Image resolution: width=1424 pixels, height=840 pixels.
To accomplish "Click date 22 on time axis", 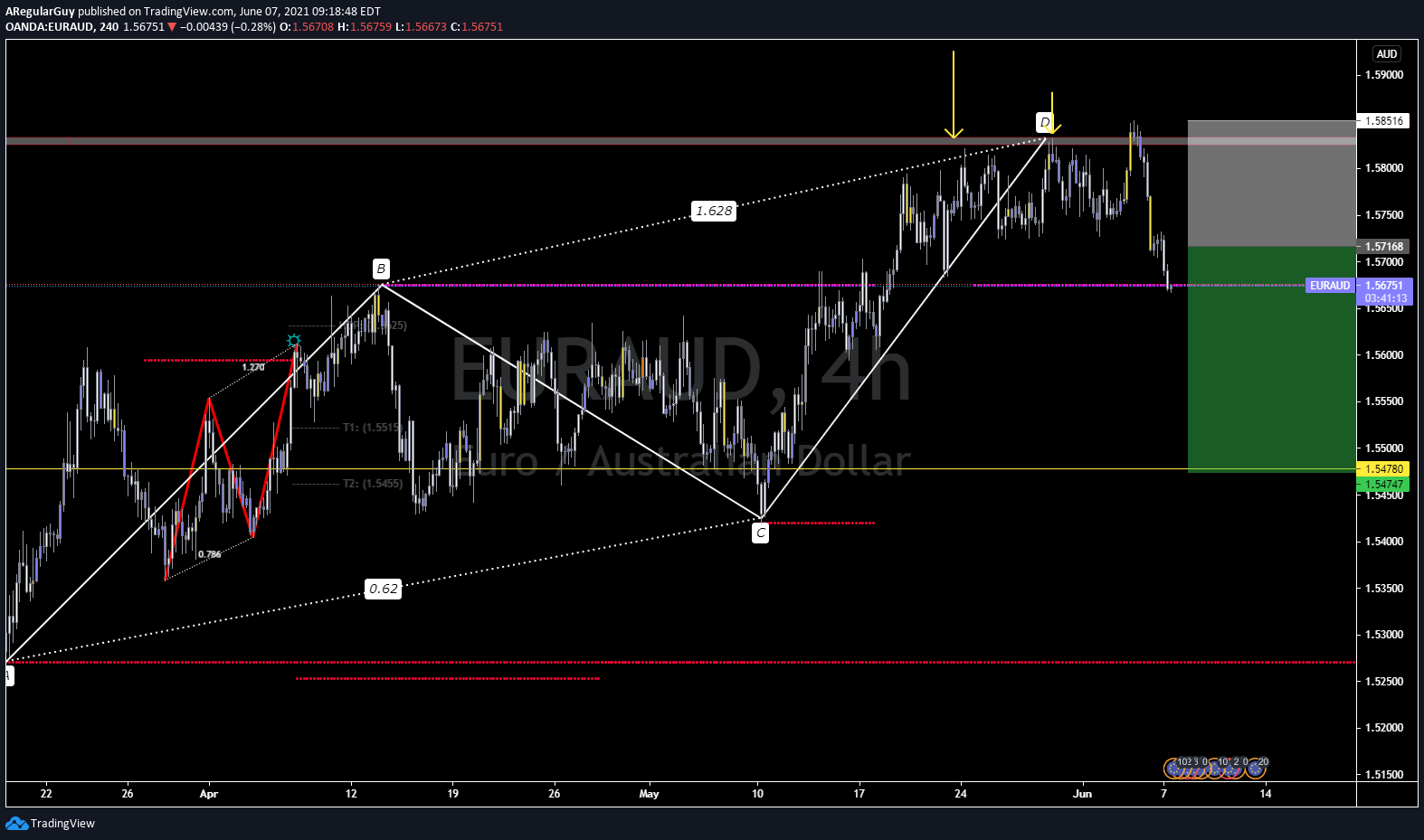I will tap(46, 794).
